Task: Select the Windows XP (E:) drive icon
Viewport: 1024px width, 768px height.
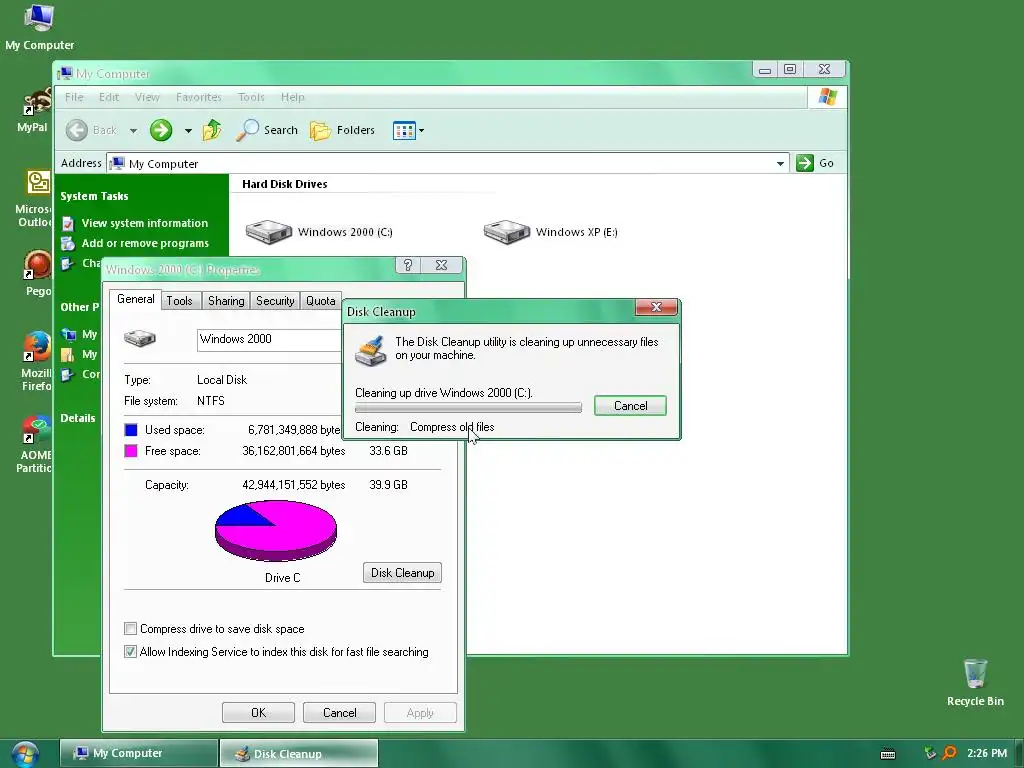Action: pos(506,232)
